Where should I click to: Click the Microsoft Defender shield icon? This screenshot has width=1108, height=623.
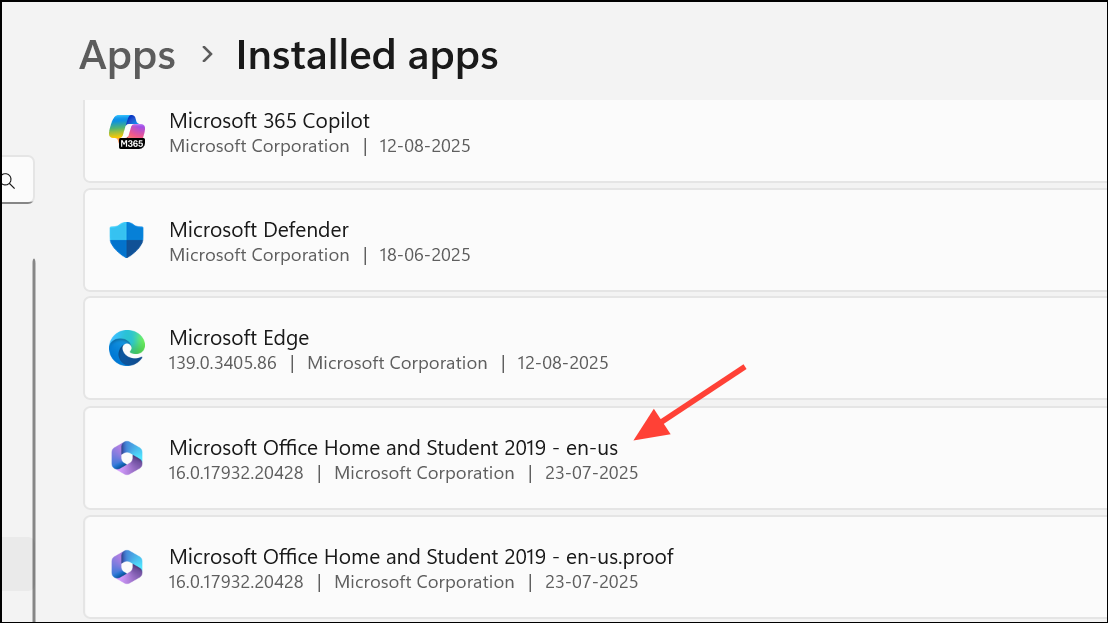click(127, 240)
